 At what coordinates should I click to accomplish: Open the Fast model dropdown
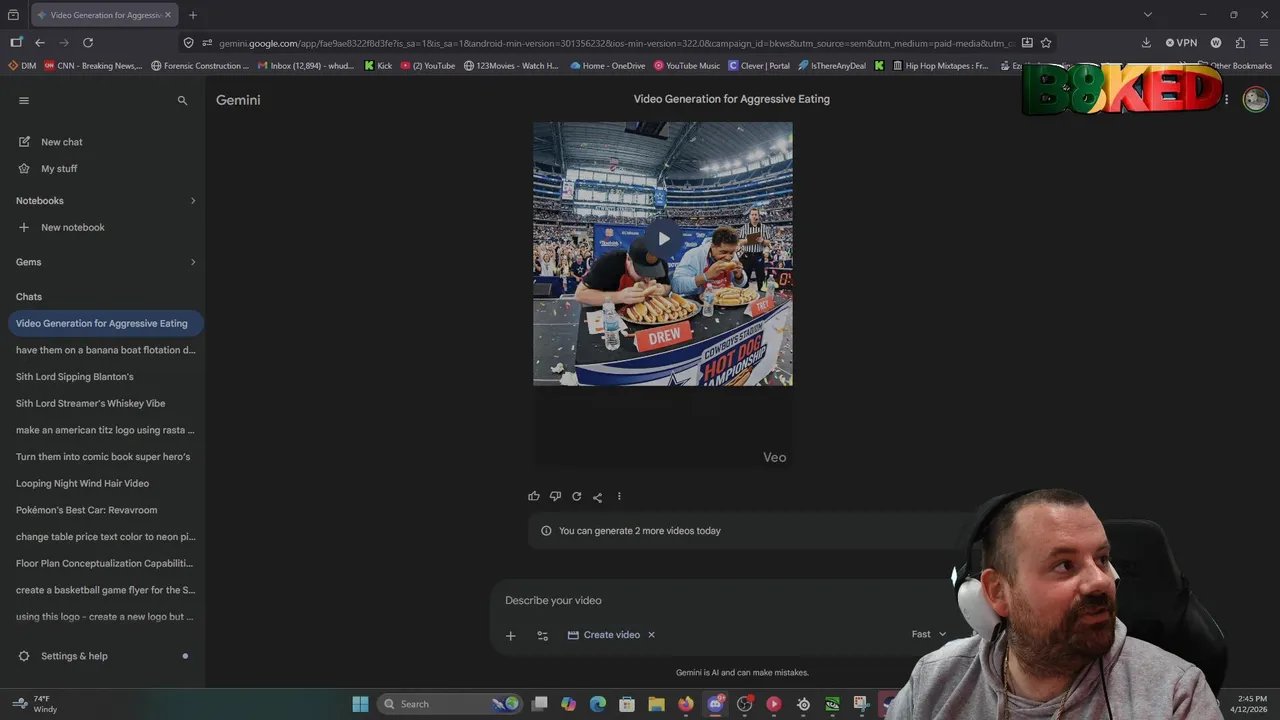[x=928, y=634]
